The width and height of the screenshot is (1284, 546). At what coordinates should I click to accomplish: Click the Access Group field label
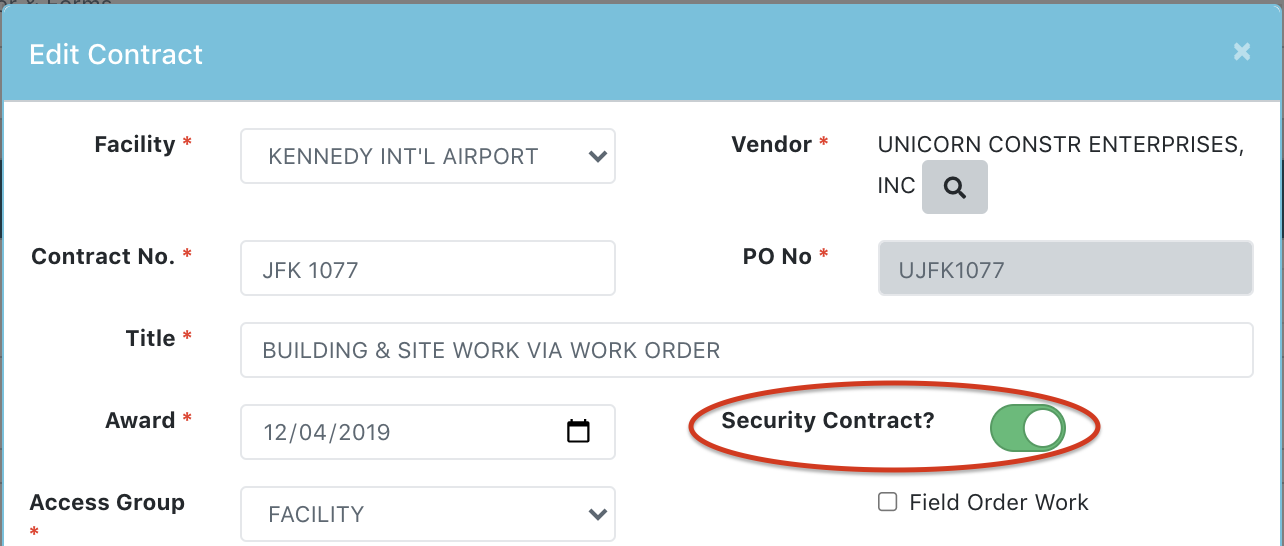pyautogui.click(x=107, y=502)
